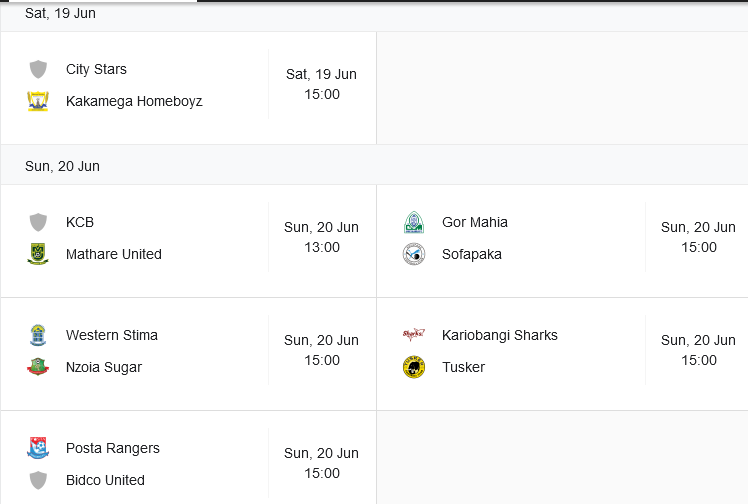Click the Posta Rangers team crest

click(38, 448)
